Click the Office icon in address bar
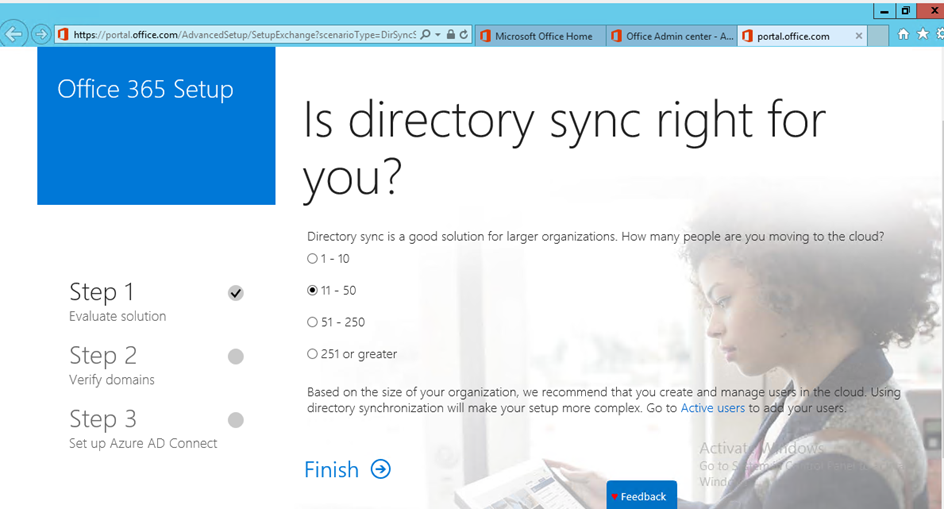The height and width of the screenshot is (509, 944). point(63,35)
